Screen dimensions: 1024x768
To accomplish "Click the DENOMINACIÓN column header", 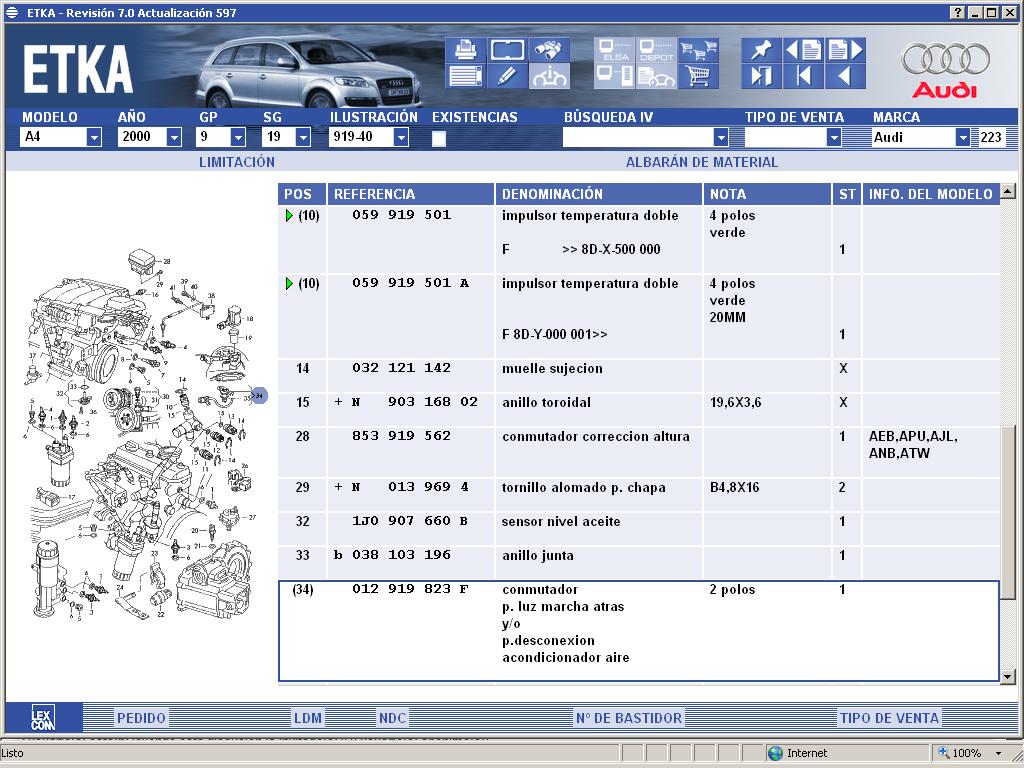I will [598, 194].
